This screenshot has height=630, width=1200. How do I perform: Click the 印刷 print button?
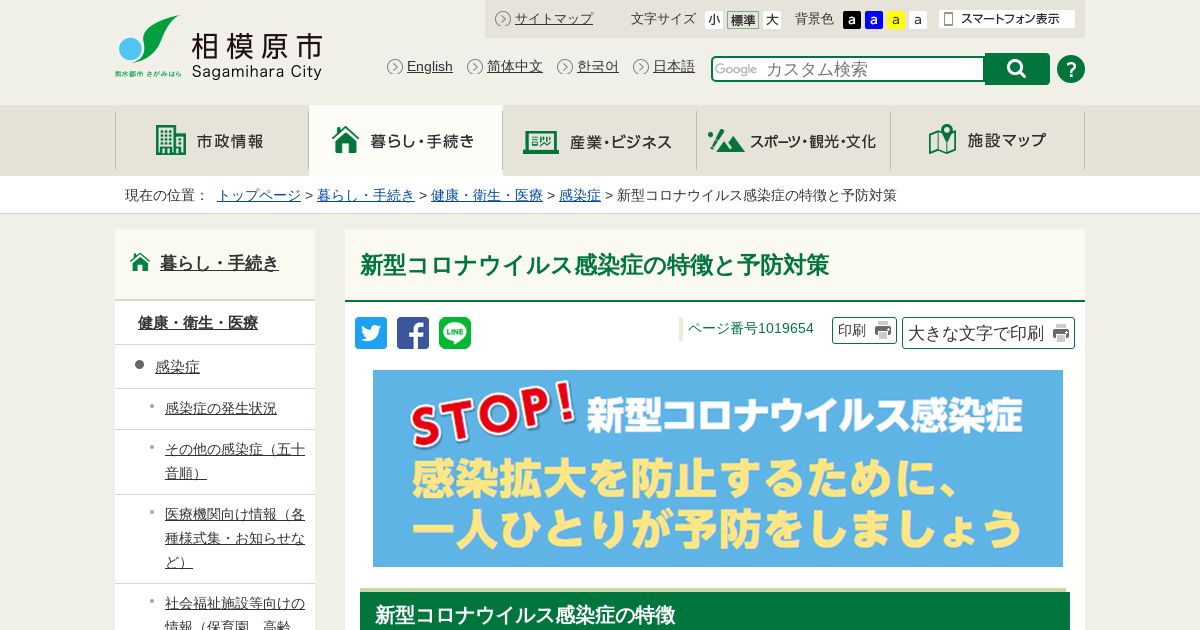pyautogui.click(x=864, y=330)
